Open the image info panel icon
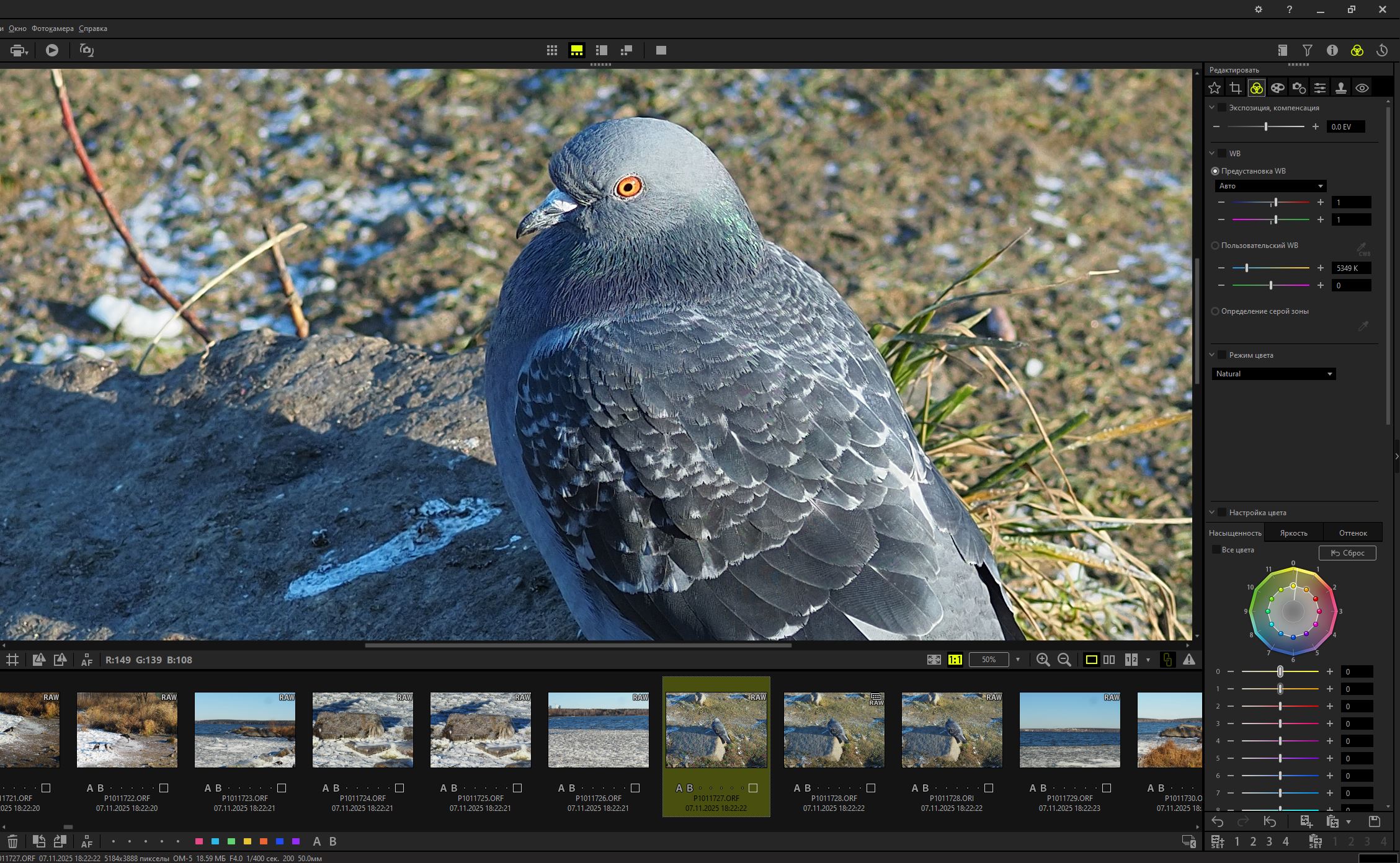 click(1332, 50)
